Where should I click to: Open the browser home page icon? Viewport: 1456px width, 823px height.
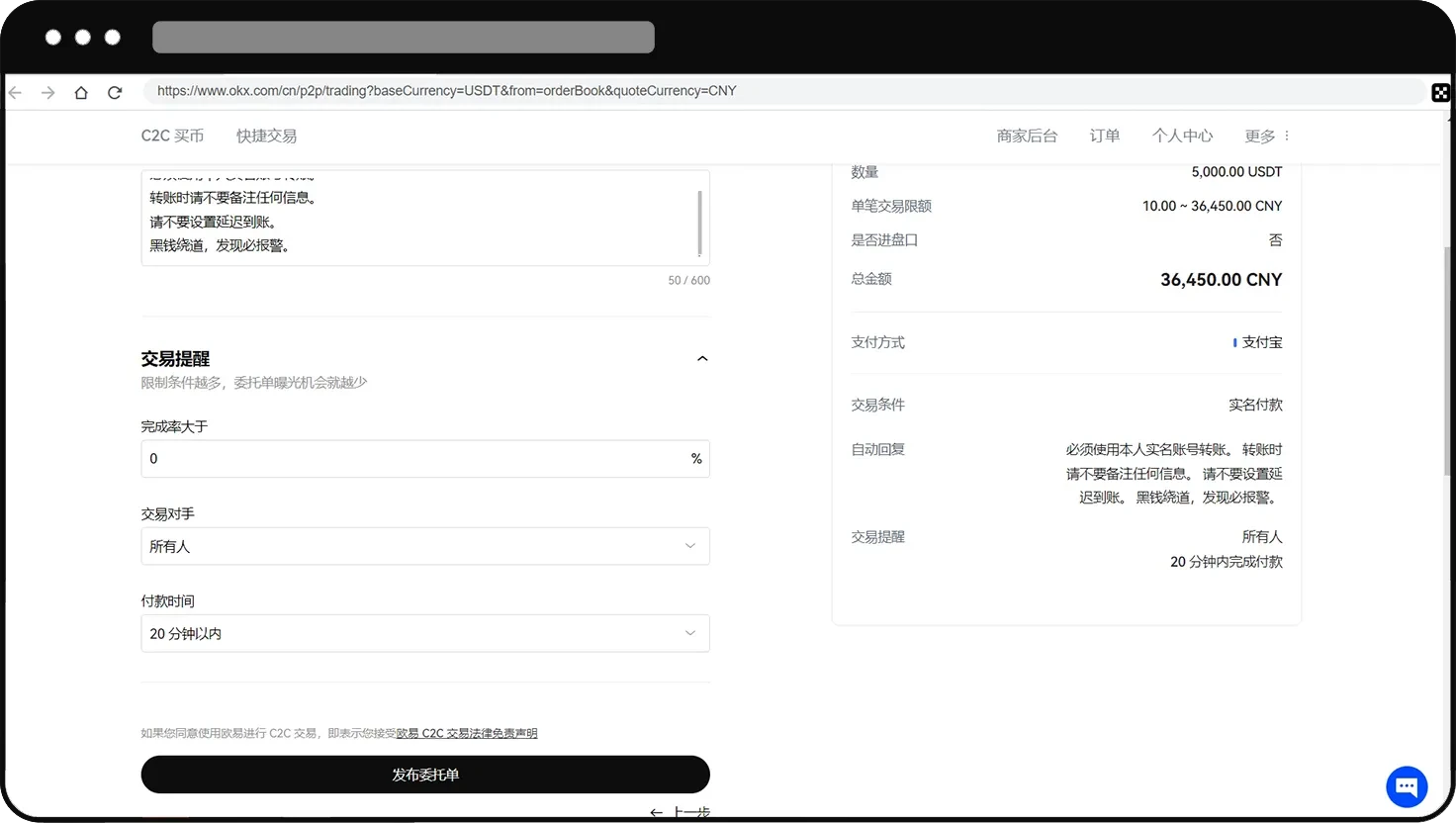click(81, 92)
